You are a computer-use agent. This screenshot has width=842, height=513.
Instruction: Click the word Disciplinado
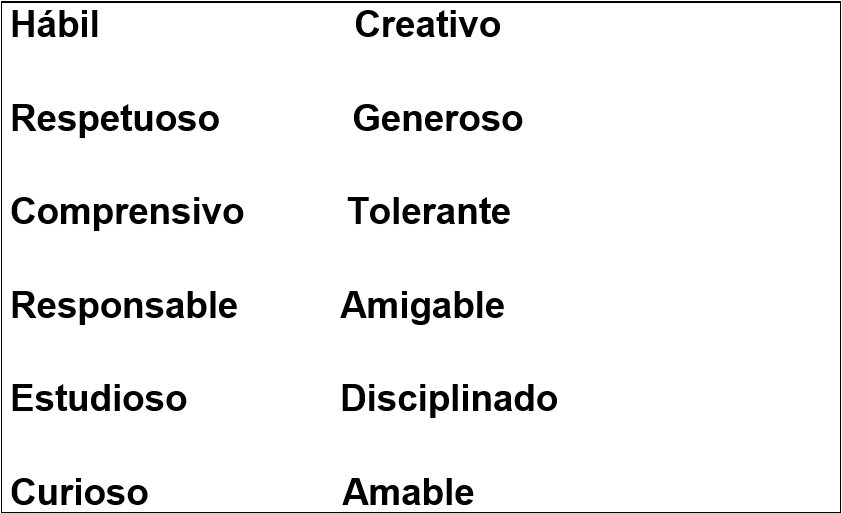(449, 400)
